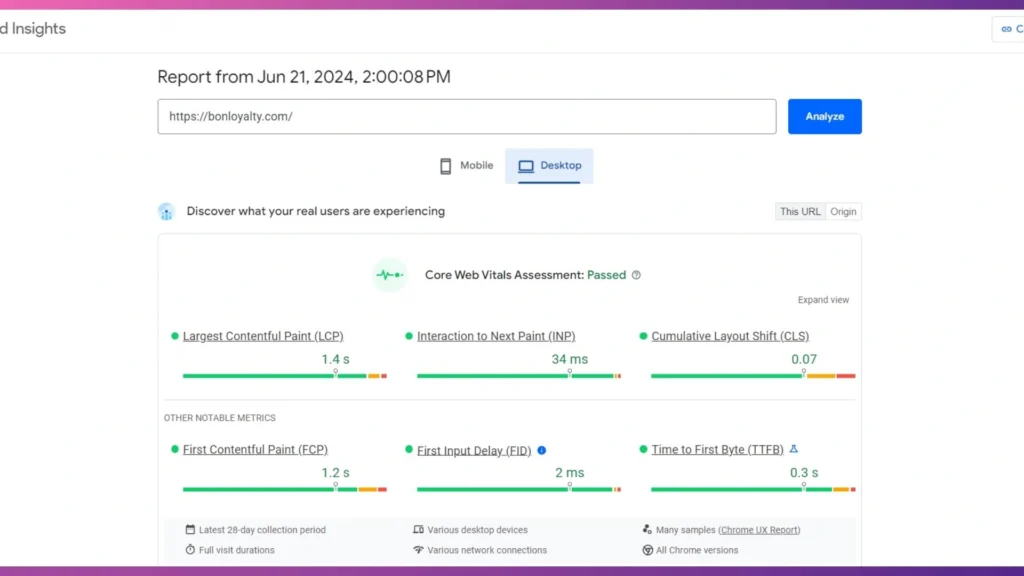Click the samples icon next to Chrome UX Report
1024x576 pixels.
pyautogui.click(x=648, y=529)
